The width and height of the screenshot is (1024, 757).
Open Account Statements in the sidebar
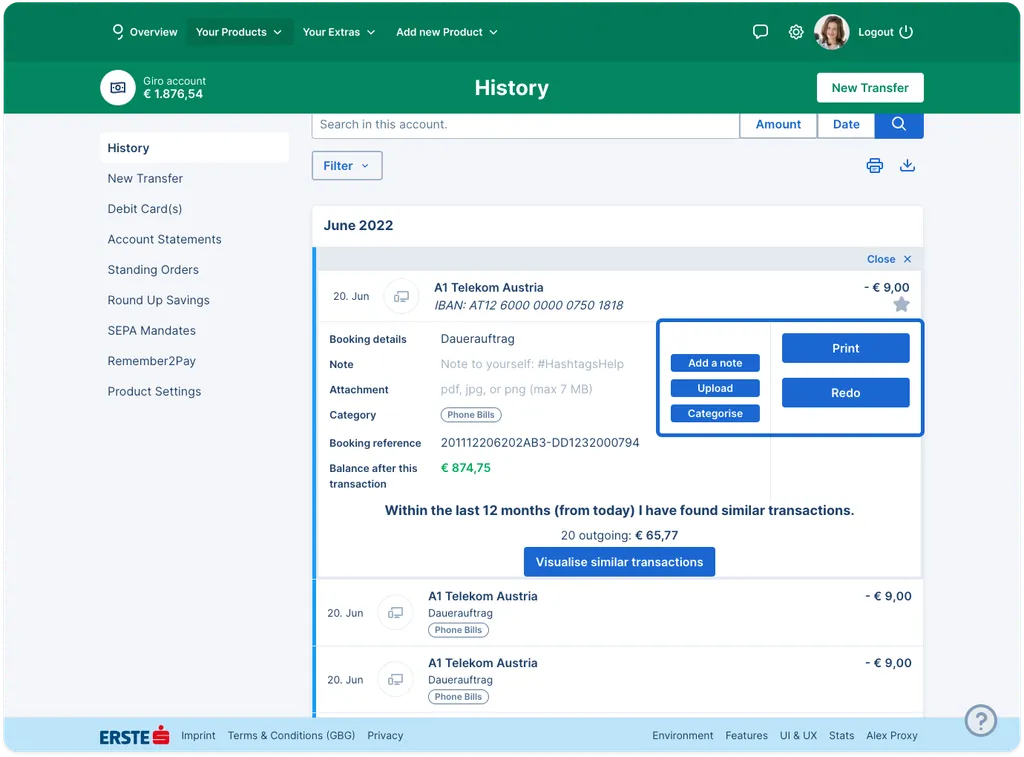tap(165, 239)
